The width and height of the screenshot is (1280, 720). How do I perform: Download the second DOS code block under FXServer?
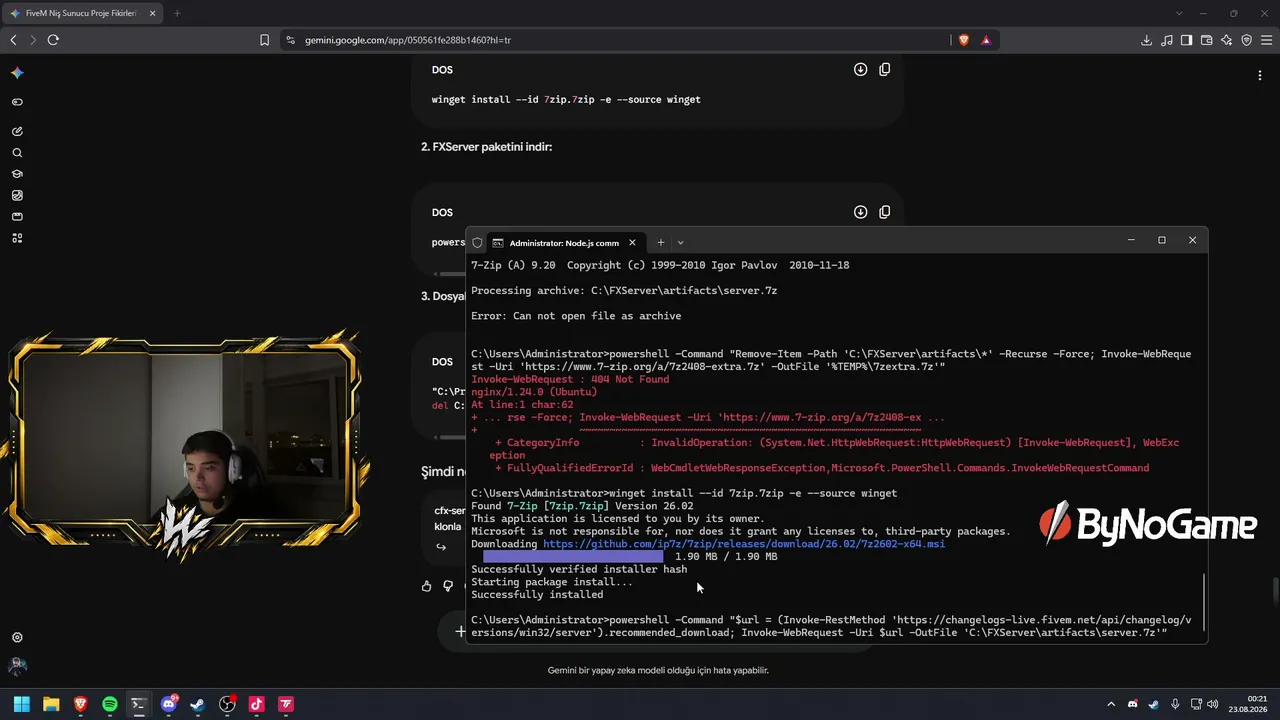click(860, 212)
